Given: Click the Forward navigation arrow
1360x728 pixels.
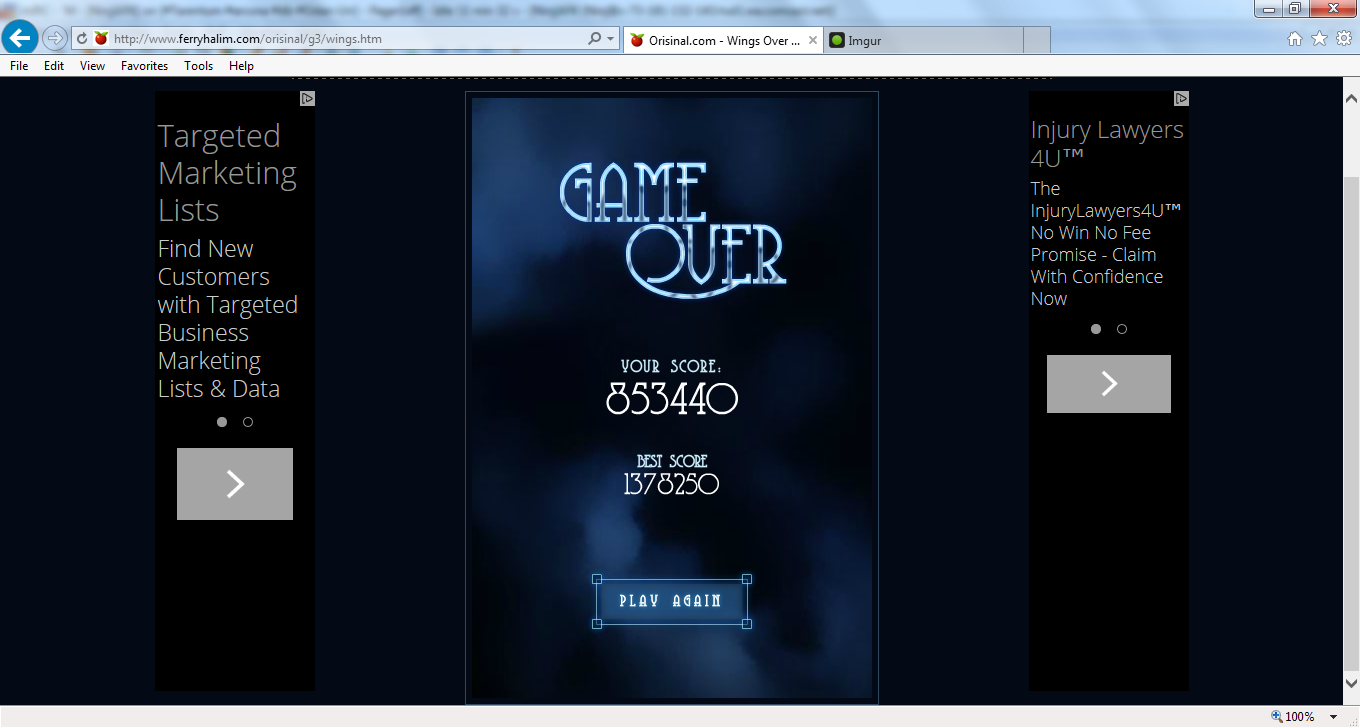Looking at the screenshot, I should (x=54, y=39).
